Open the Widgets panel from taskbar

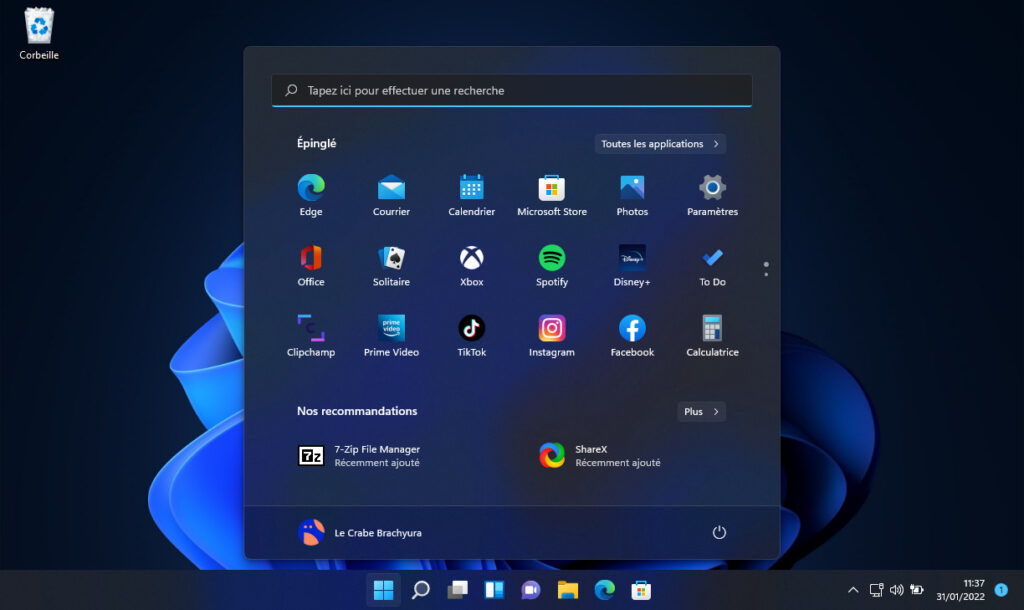(494, 590)
